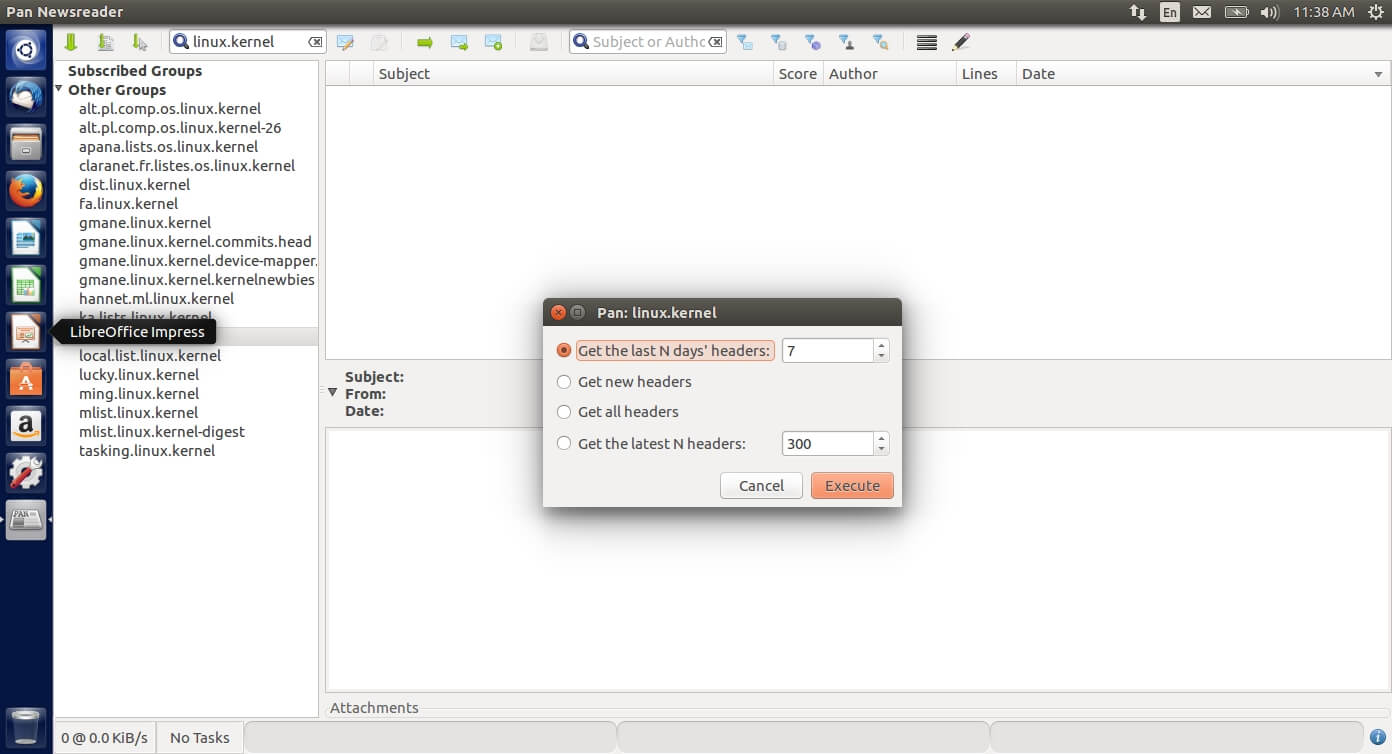1392x754 pixels.
Task: Select the get new headers in subscribed groups icon
Action: coord(106,42)
